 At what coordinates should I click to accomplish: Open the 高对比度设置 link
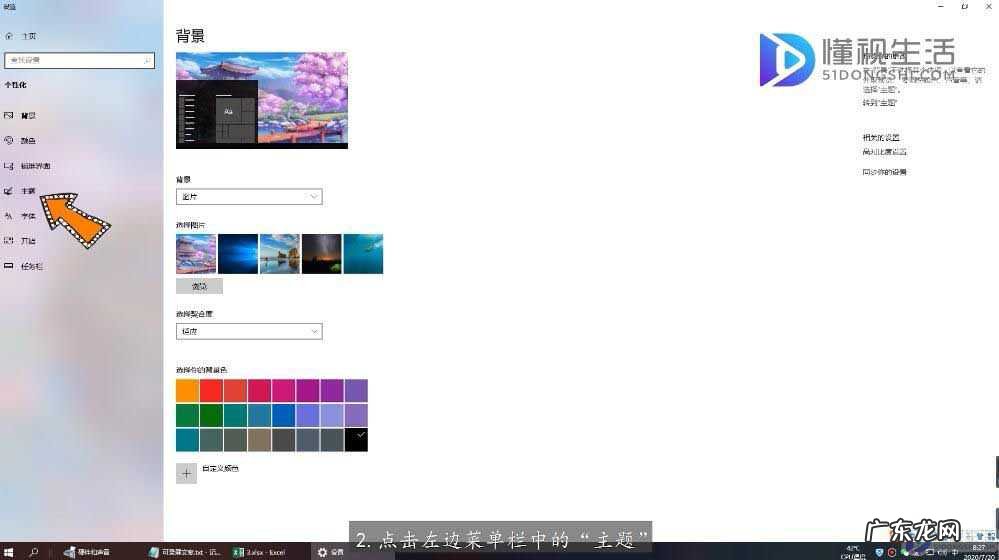point(885,152)
